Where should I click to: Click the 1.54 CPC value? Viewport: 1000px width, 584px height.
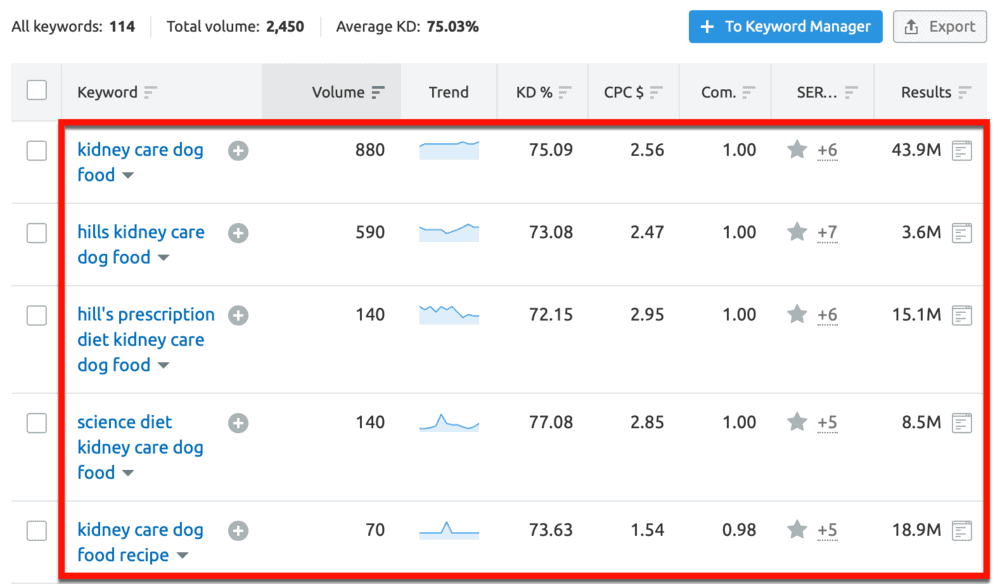pos(647,530)
